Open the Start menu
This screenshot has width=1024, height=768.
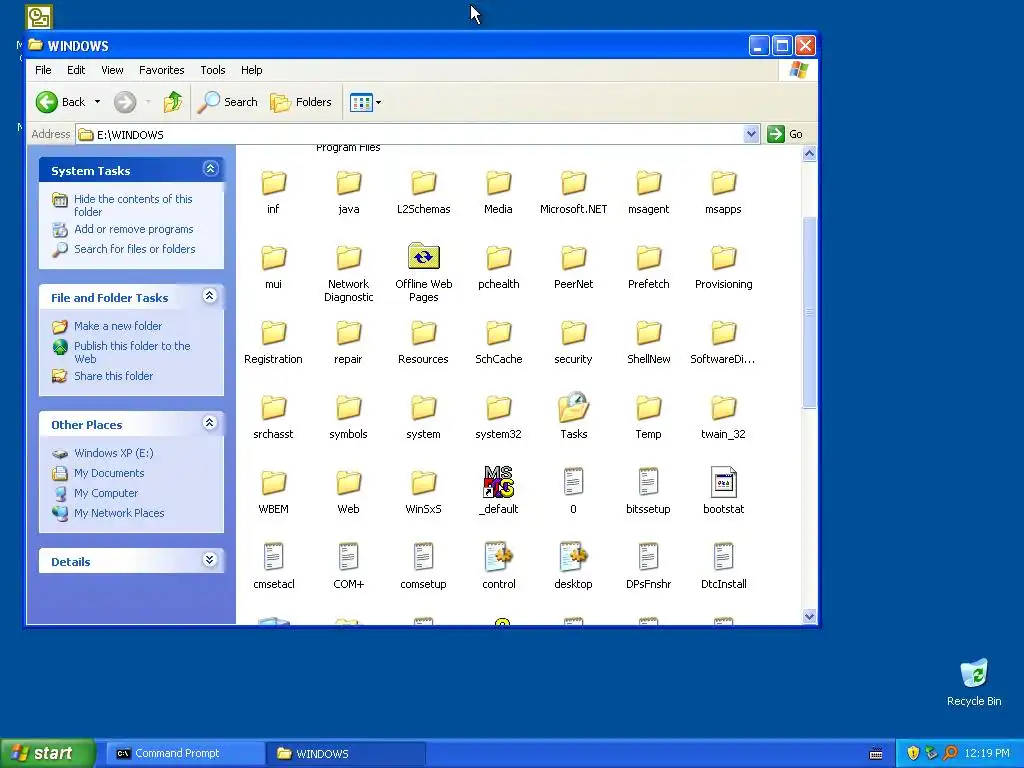pyautogui.click(x=47, y=754)
